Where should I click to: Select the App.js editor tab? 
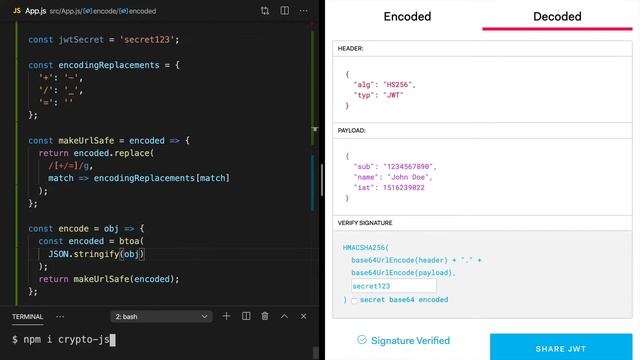point(29,11)
